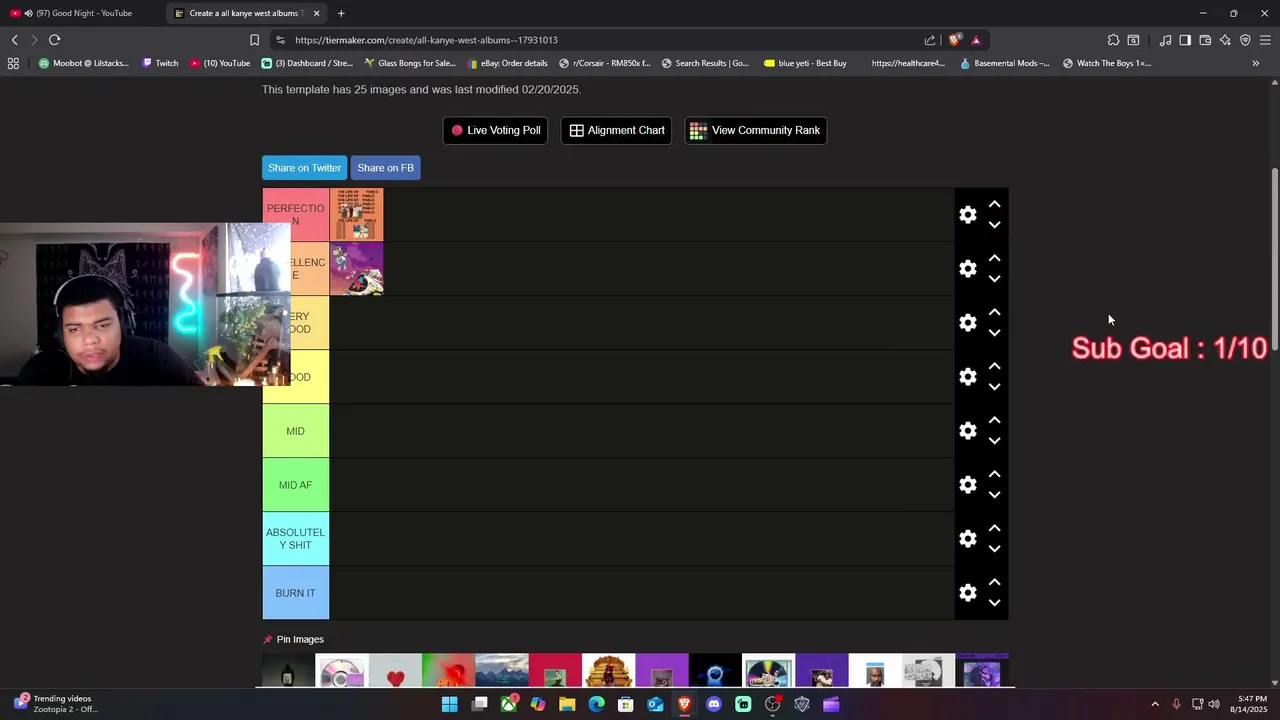Move PERFECTION tier row up

(994, 204)
